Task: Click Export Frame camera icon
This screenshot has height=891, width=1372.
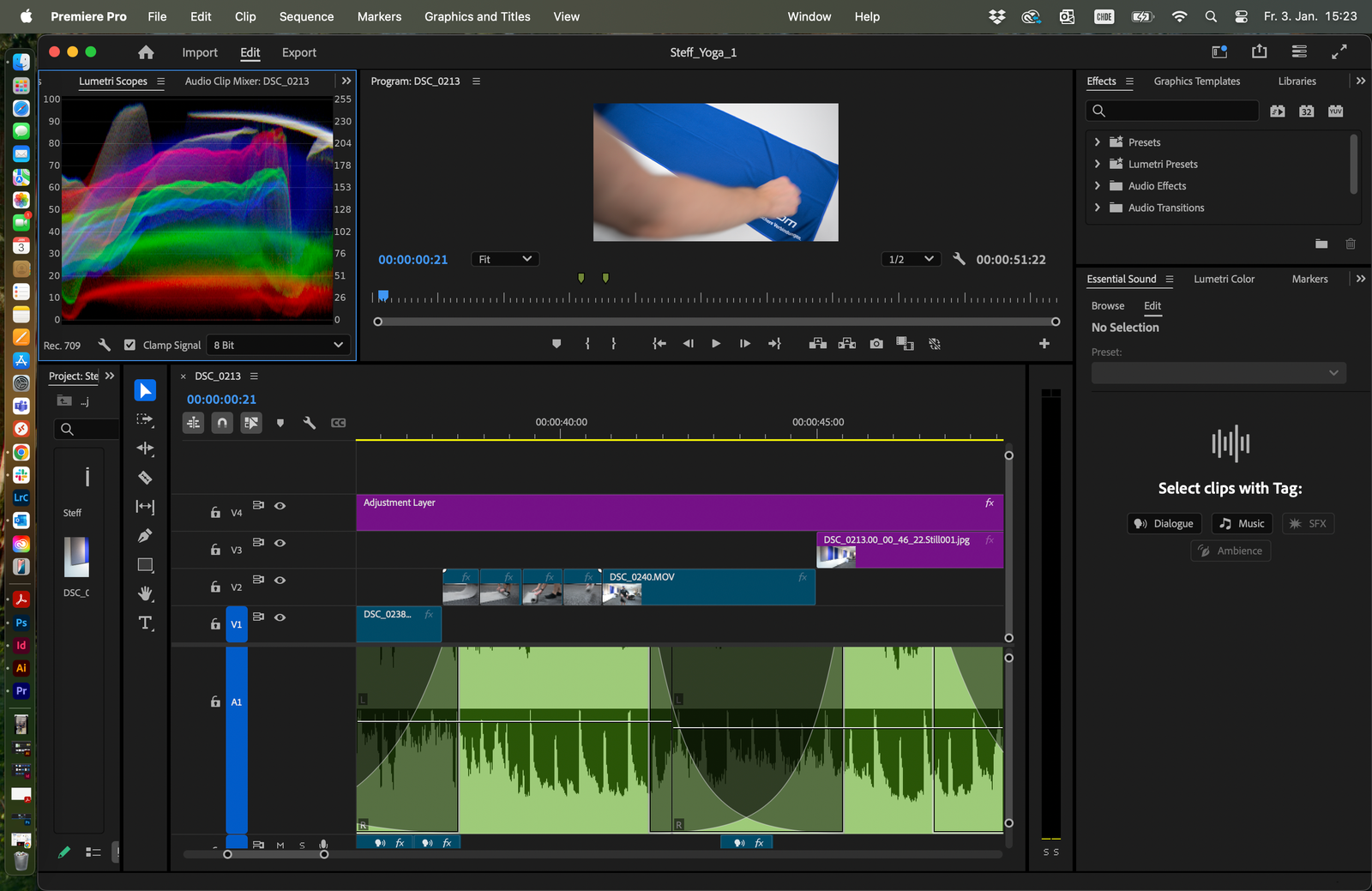Action: click(876, 344)
